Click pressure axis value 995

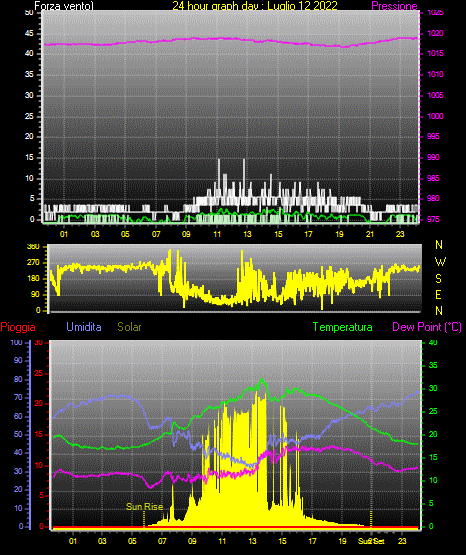pyautogui.click(x=433, y=136)
